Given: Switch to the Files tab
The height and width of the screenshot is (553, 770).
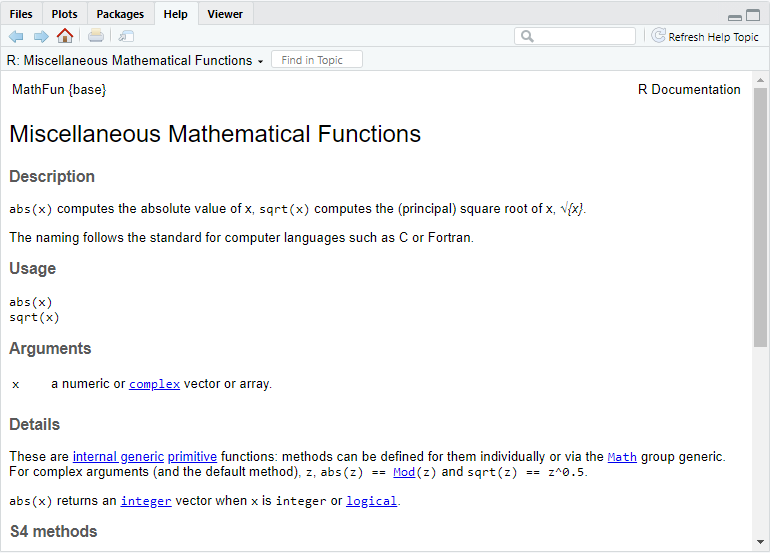Looking at the screenshot, I should click(x=20, y=14).
